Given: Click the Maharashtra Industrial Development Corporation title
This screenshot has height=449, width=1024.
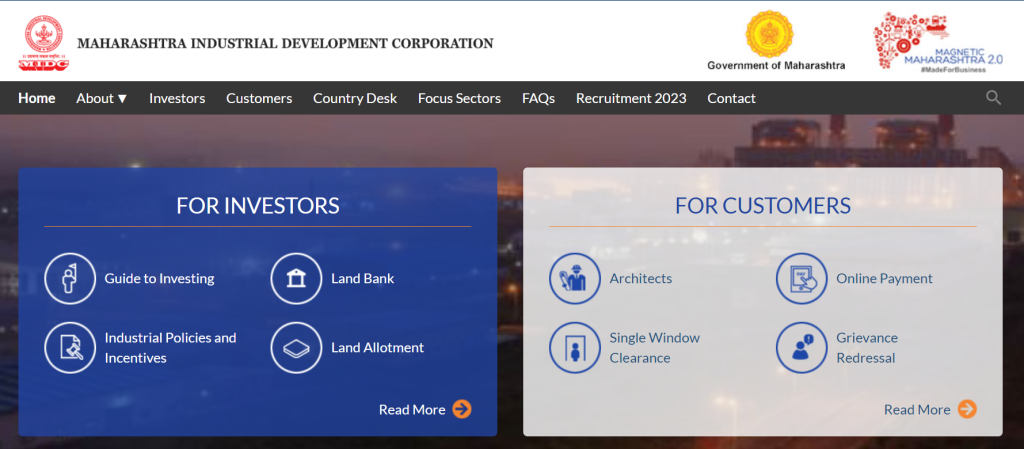Looking at the screenshot, I should coord(285,44).
